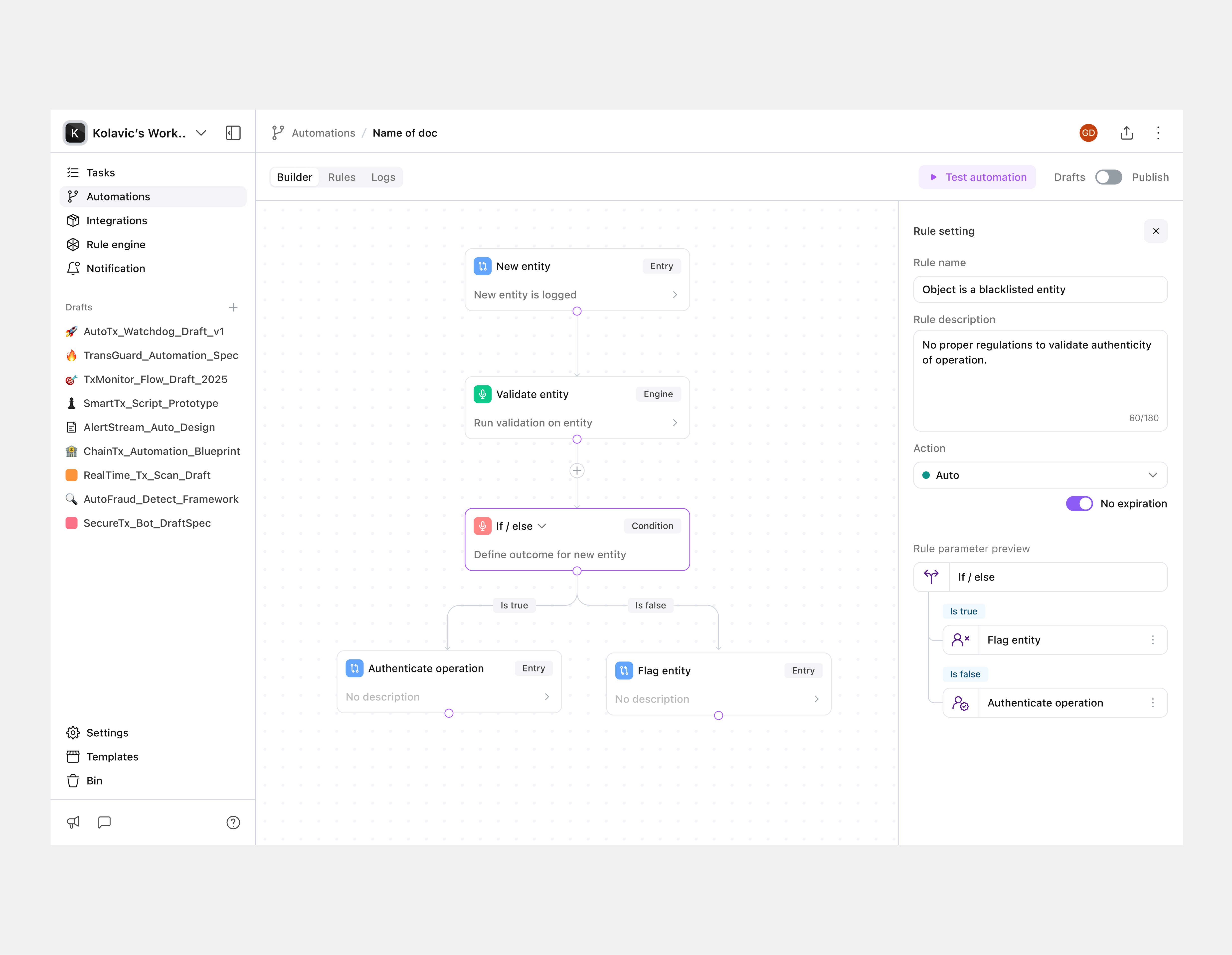Viewport: 1232px width, 955px height.
Task: Click the GD user avatar
Action: [1088, 133]
